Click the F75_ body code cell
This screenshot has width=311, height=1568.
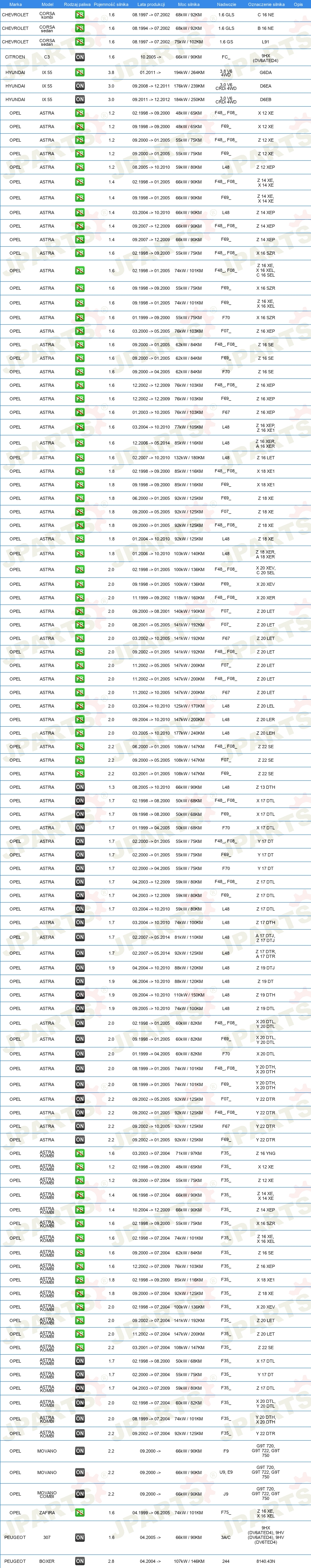pyautogui.click(x=226, y=1513)
